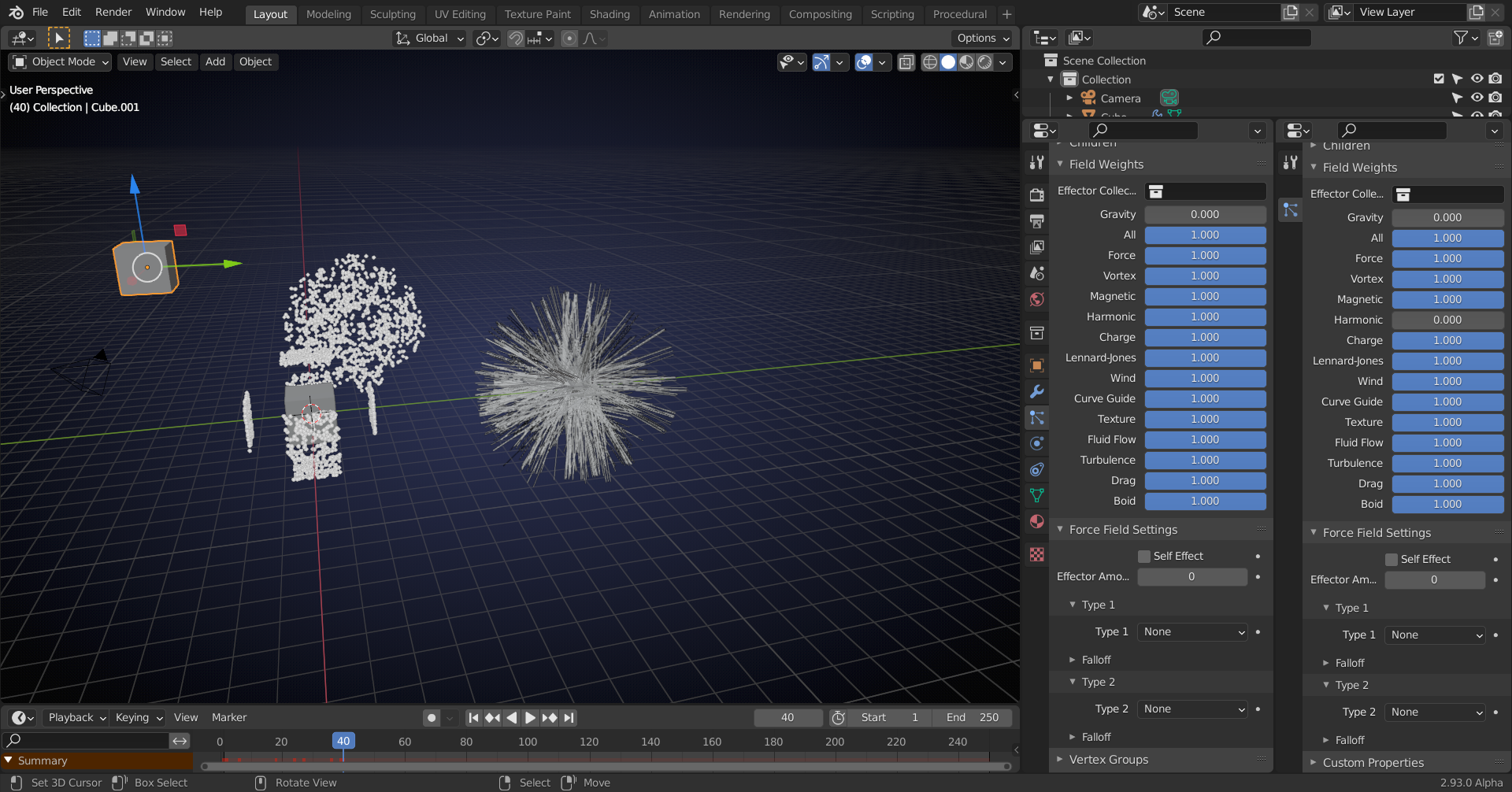Toggle Collection exclude checkbox in outliner

tap(1439, 79)
